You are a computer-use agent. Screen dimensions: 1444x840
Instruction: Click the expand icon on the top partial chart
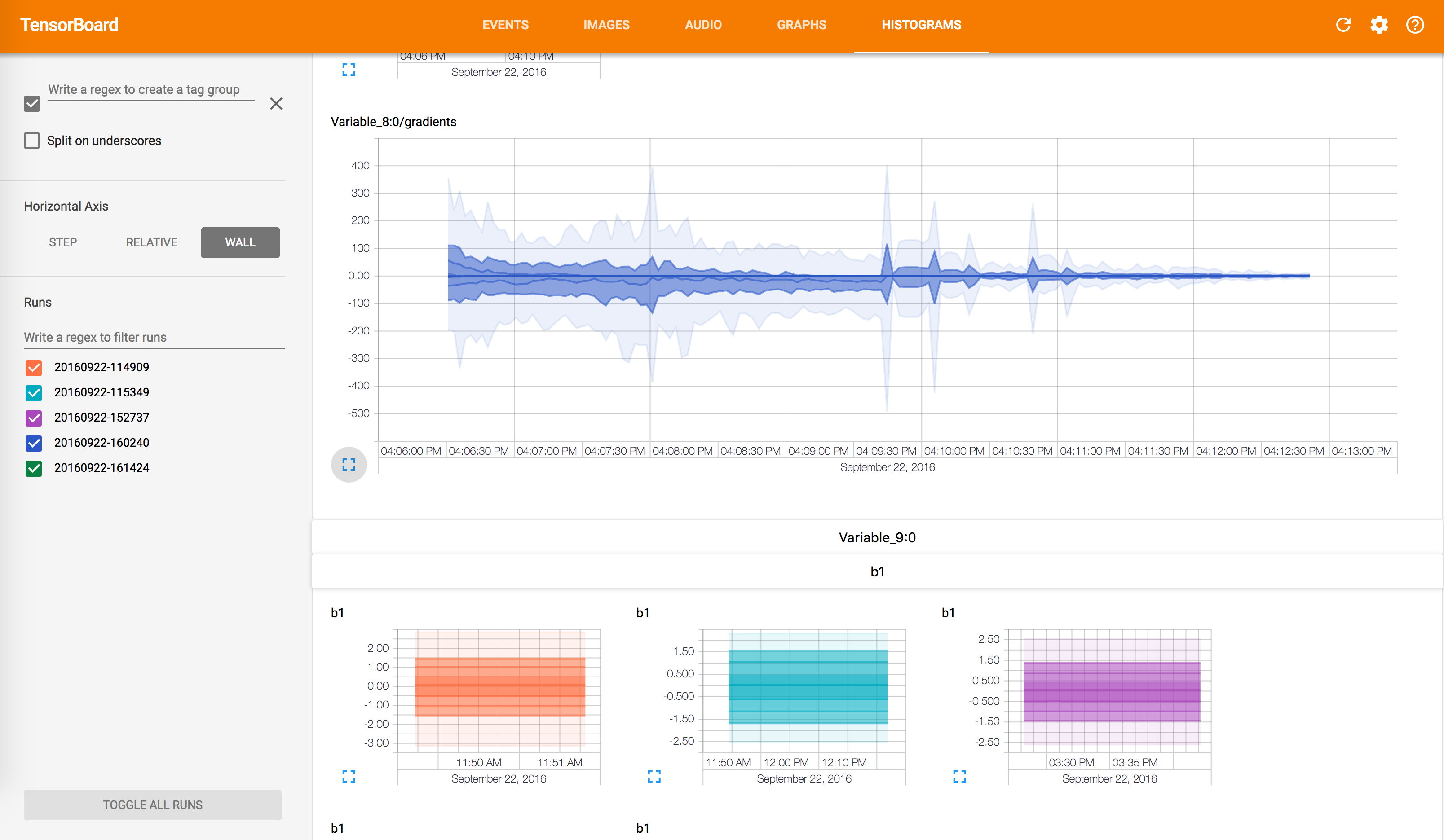[349, 70]
